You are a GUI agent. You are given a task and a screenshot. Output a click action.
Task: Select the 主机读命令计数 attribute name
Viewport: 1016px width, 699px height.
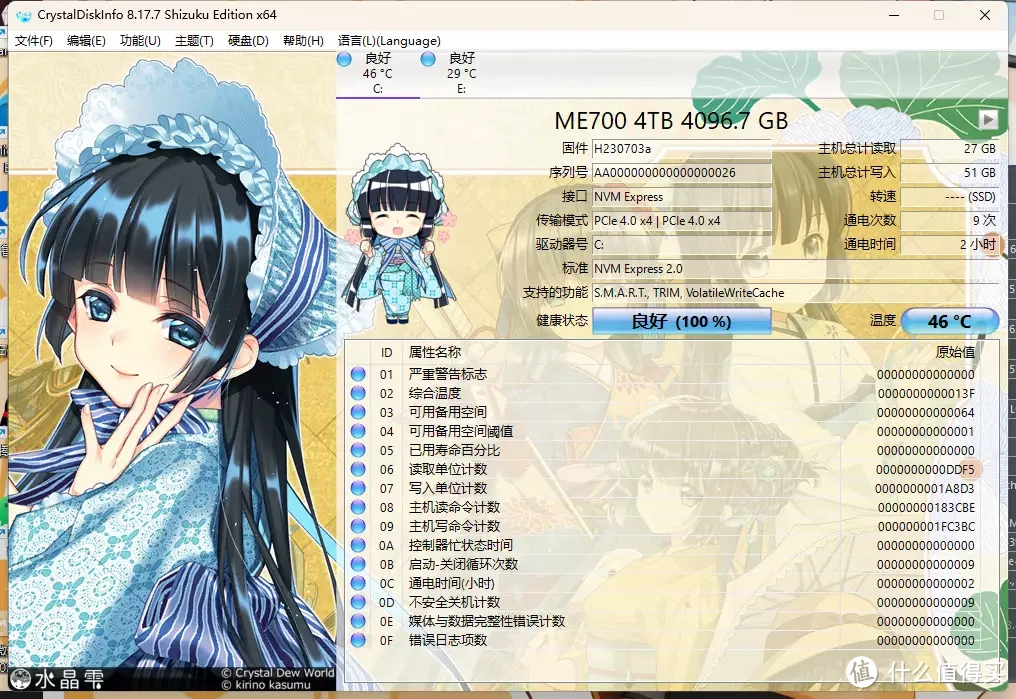(454, 507)
